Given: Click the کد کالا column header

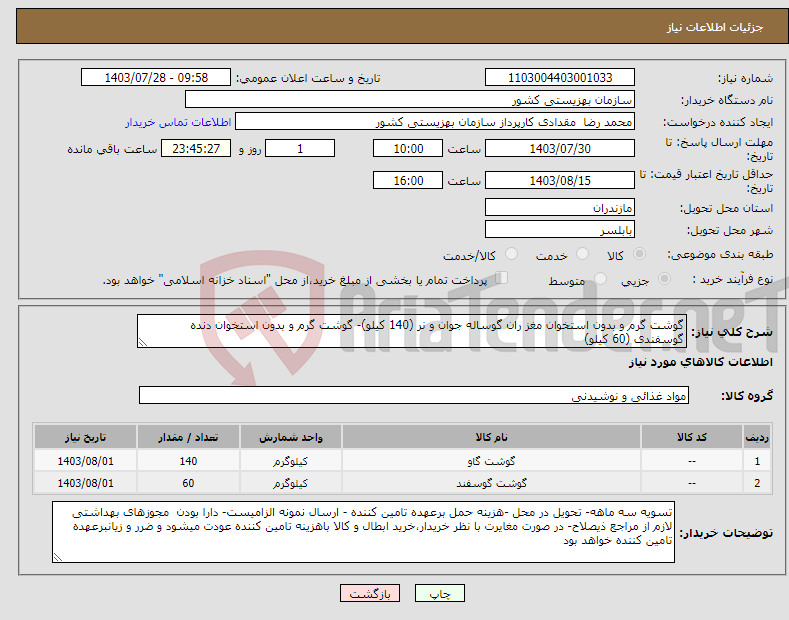Looking at the screenshot, I should tap(692, 437).
